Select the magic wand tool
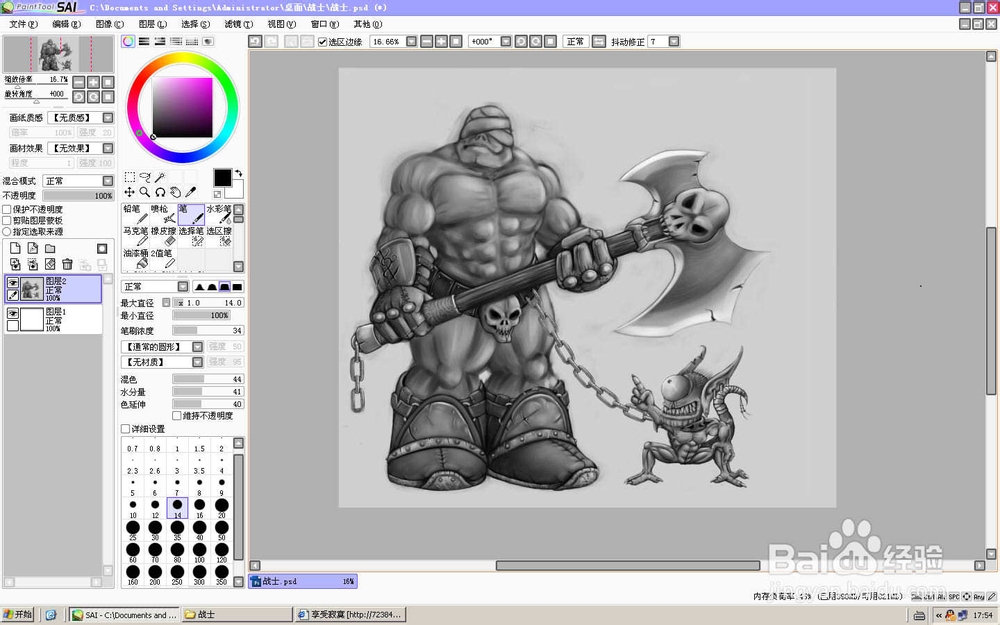1000x625 pixels. [160, 177]
